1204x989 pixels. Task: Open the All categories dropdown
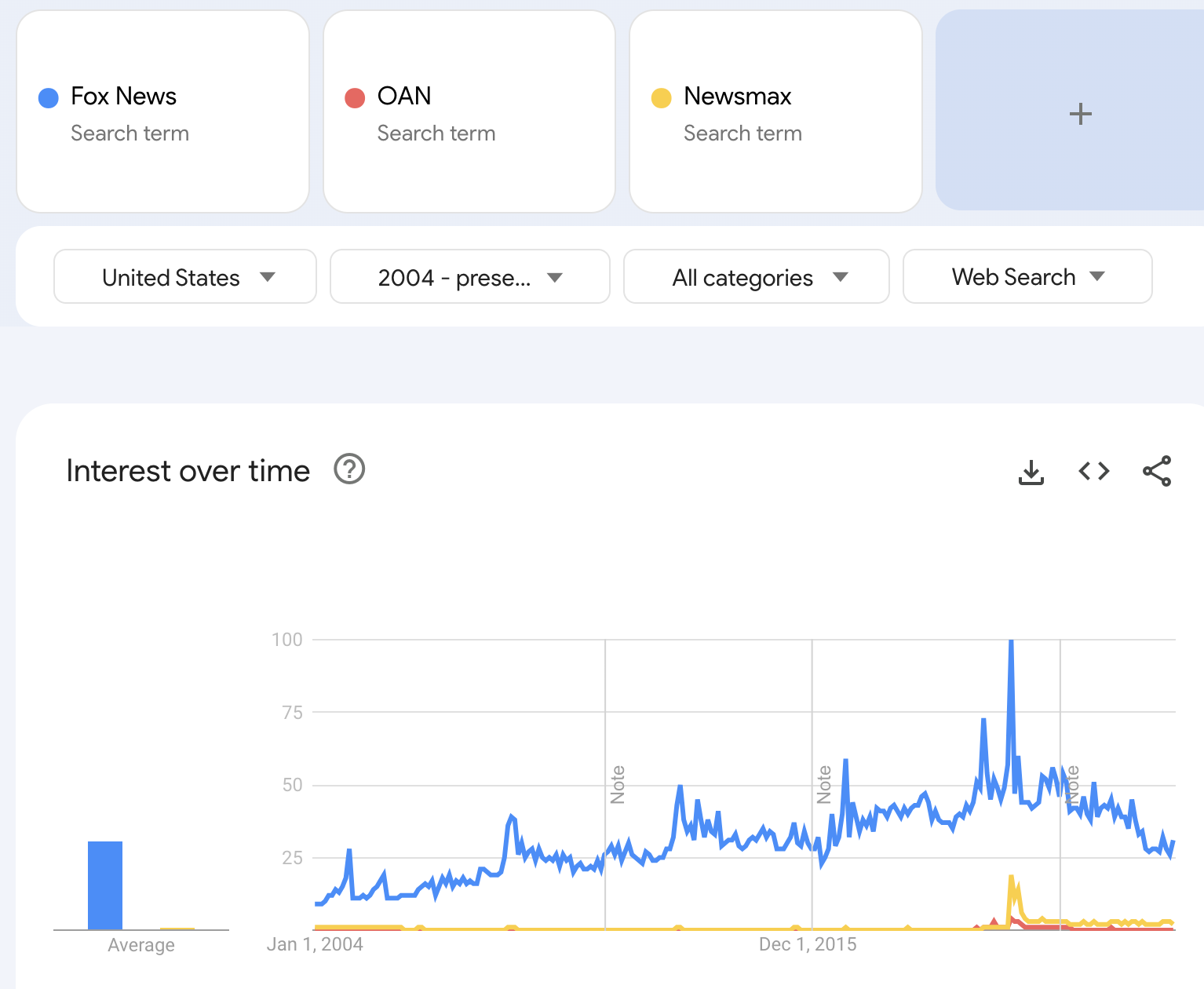click(x=757, y=276)
